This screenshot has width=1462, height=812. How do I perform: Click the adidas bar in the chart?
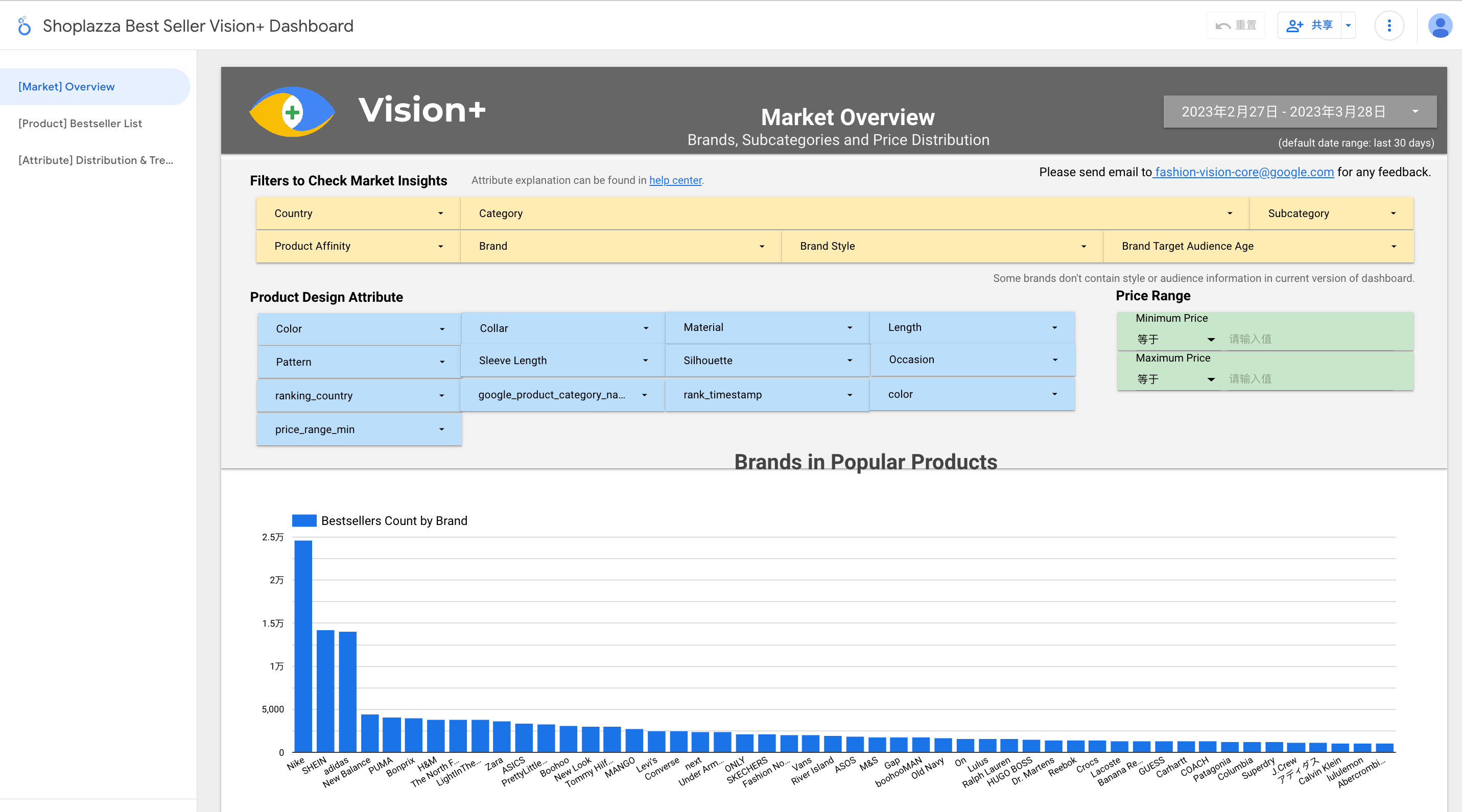[347, 692]
